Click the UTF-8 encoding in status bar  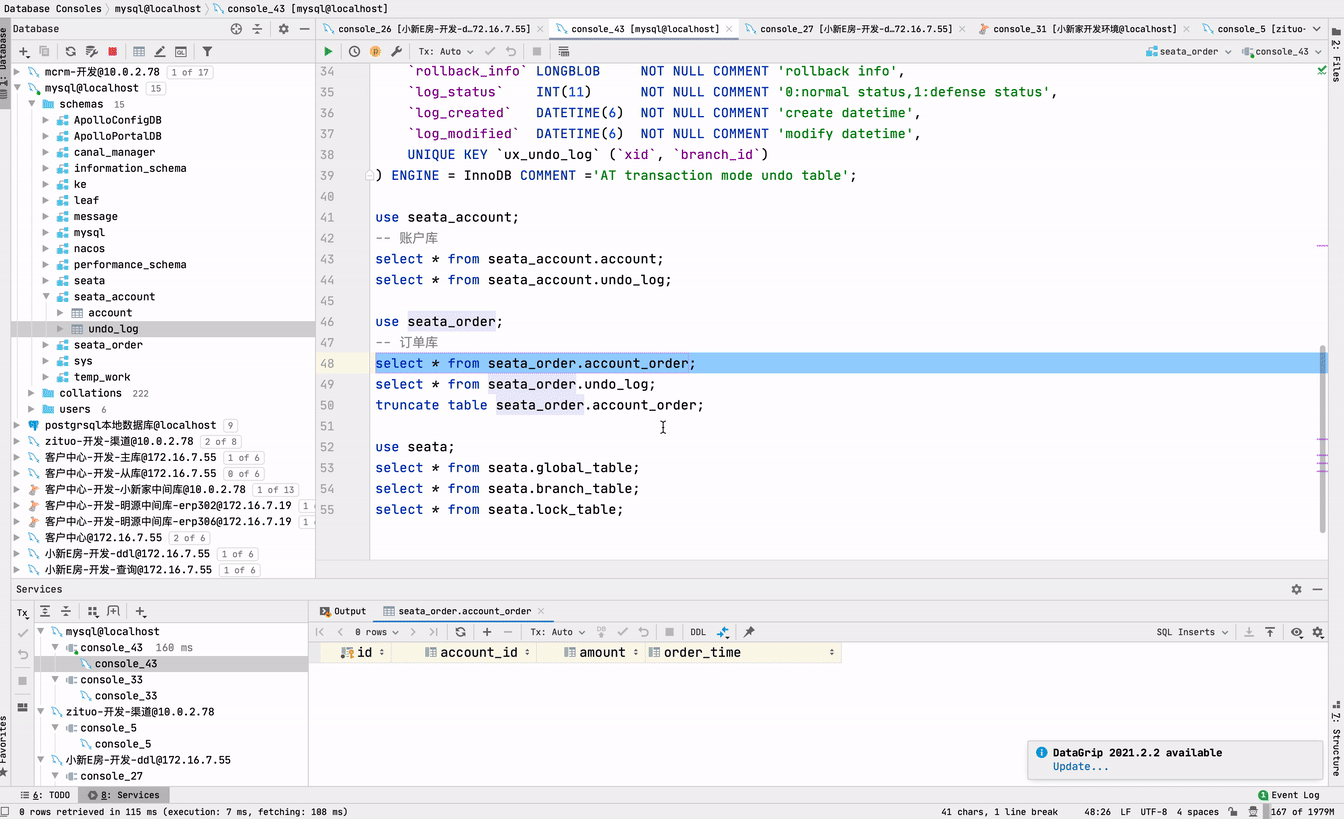(1153, 812)
